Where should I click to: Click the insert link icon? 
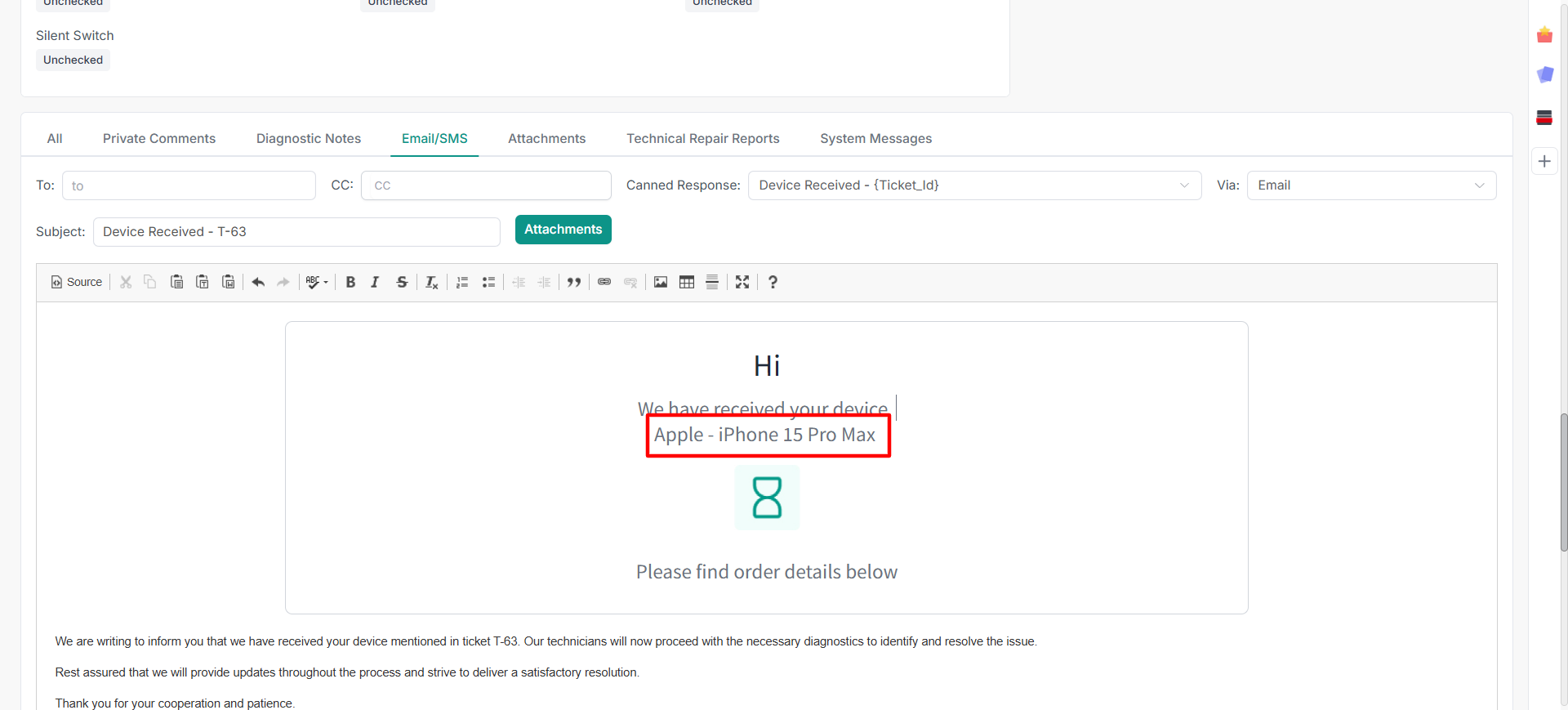(604, 282)
